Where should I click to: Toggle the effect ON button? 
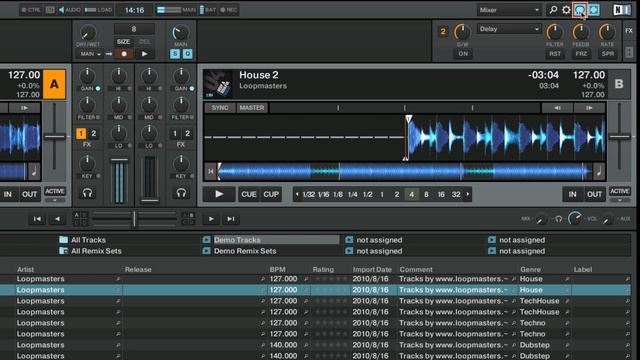463,53
